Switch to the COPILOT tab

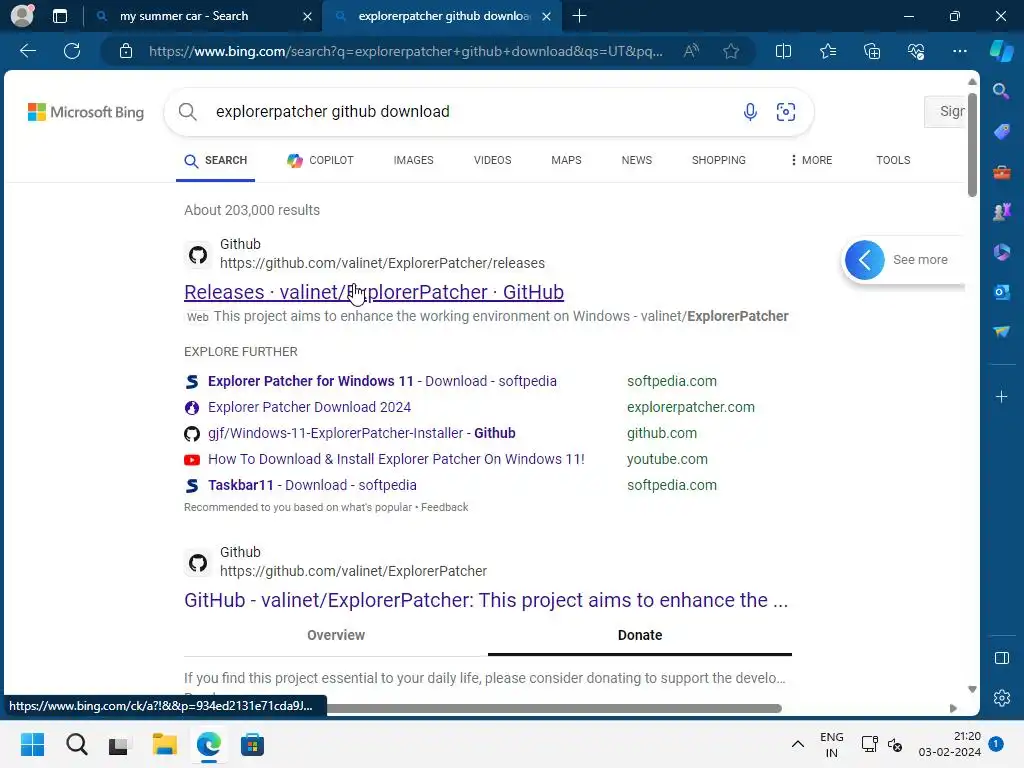tap(320, 161)
